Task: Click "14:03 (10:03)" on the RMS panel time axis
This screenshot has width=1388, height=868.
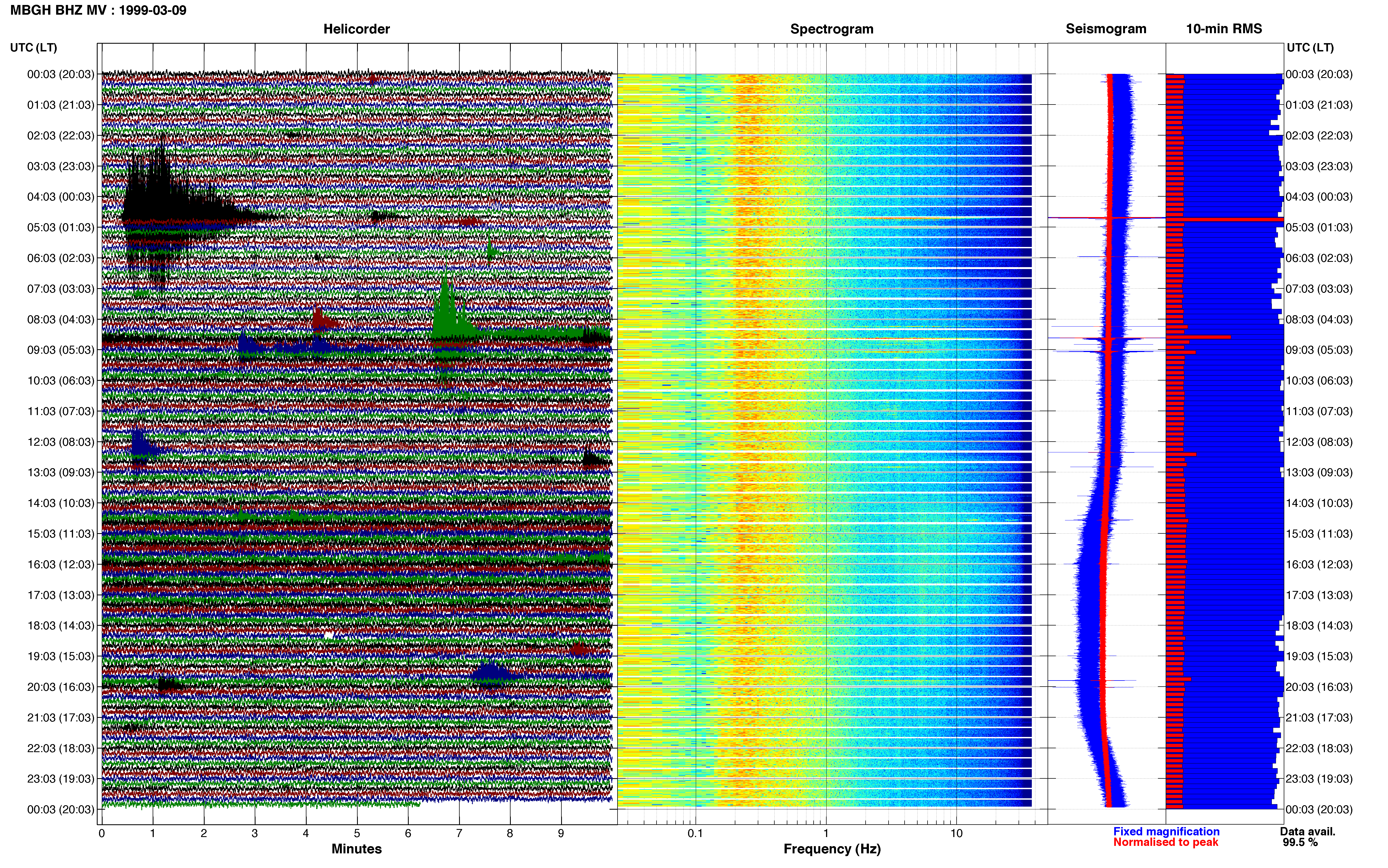Action: [1319, 503]
